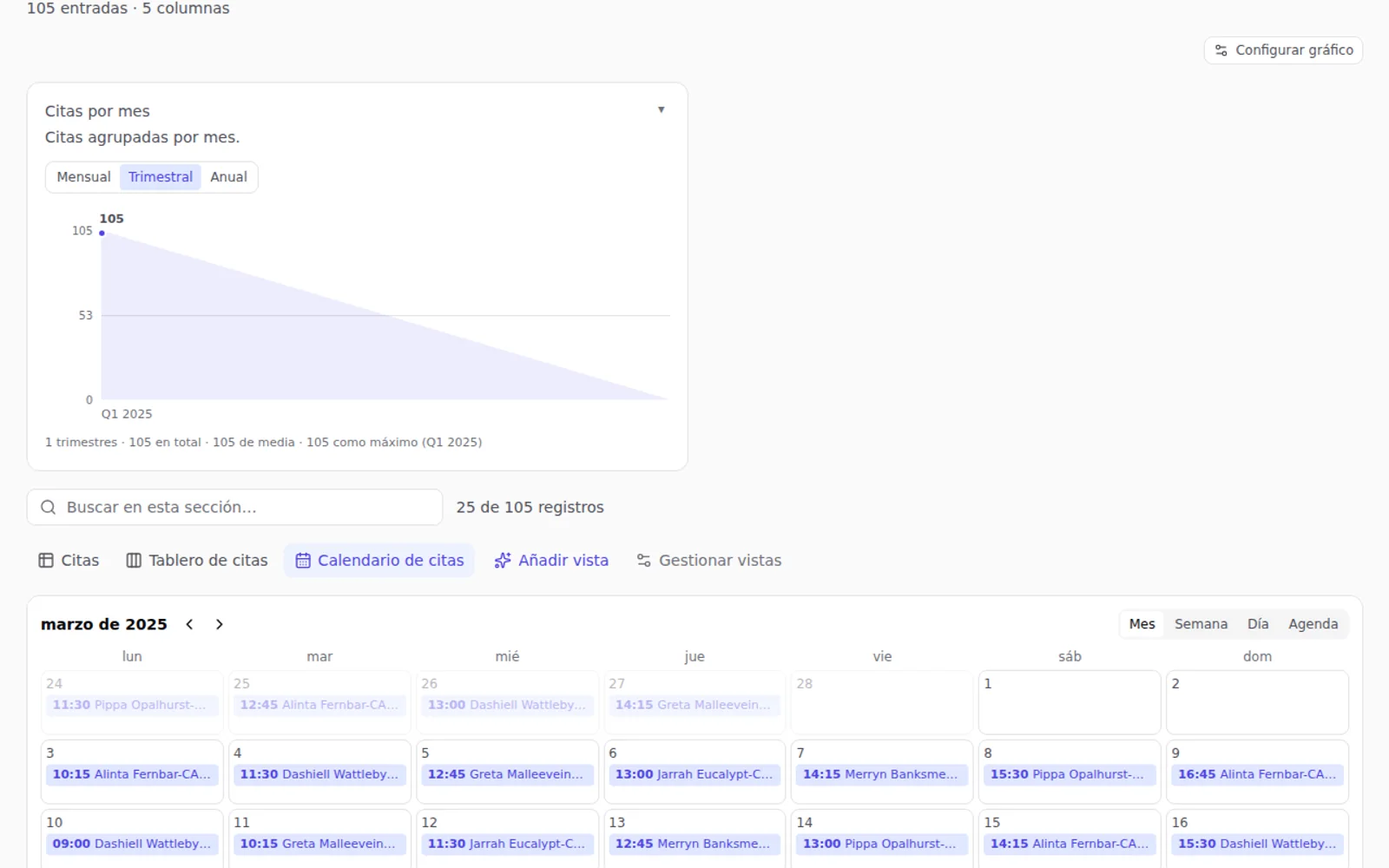Click the Citas table view icon
The width and height of the screenshot is (1389, 868).
[x=46, y=561]
